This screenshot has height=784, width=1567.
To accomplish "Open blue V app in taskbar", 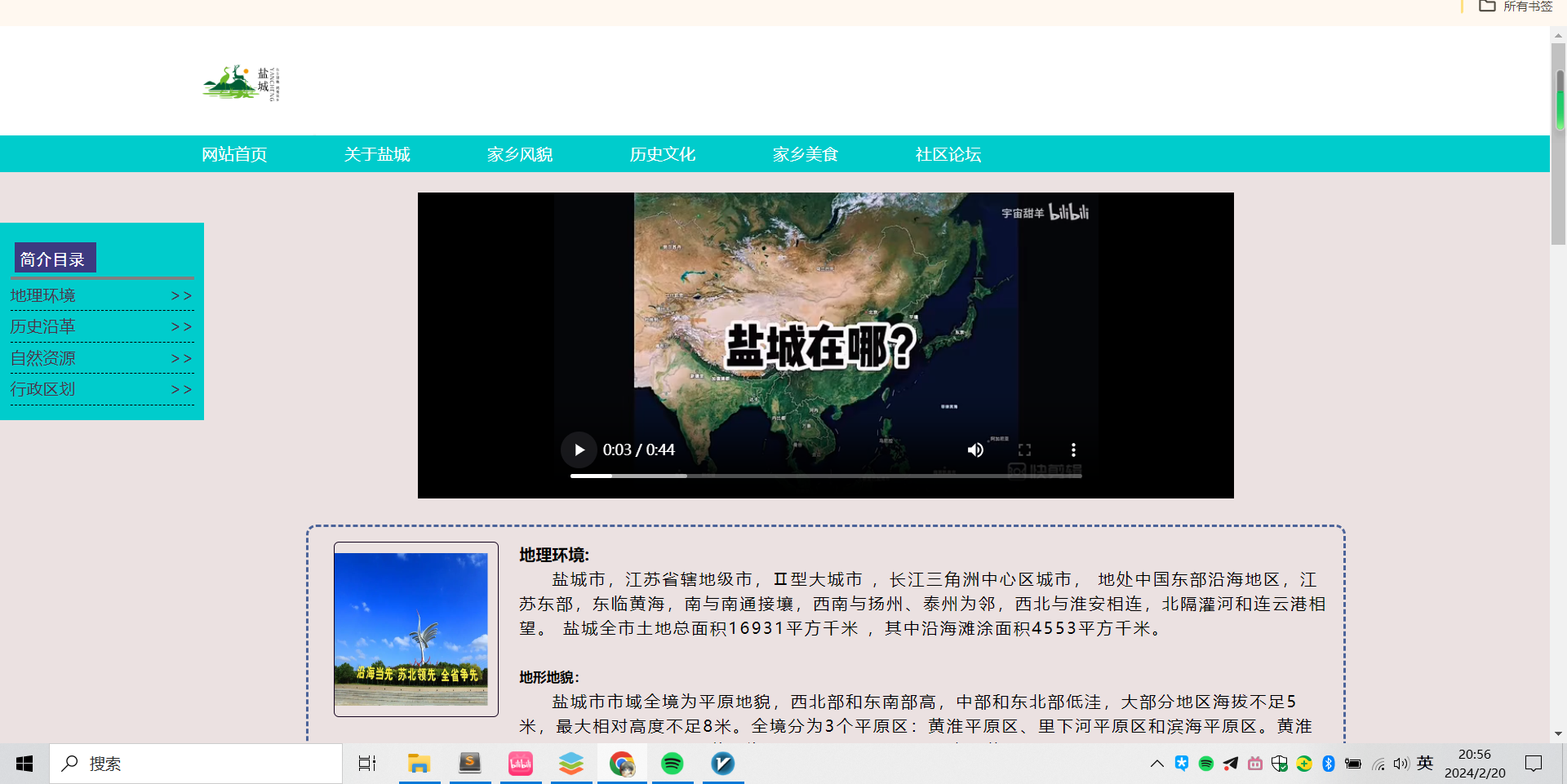I will (723, 764).
